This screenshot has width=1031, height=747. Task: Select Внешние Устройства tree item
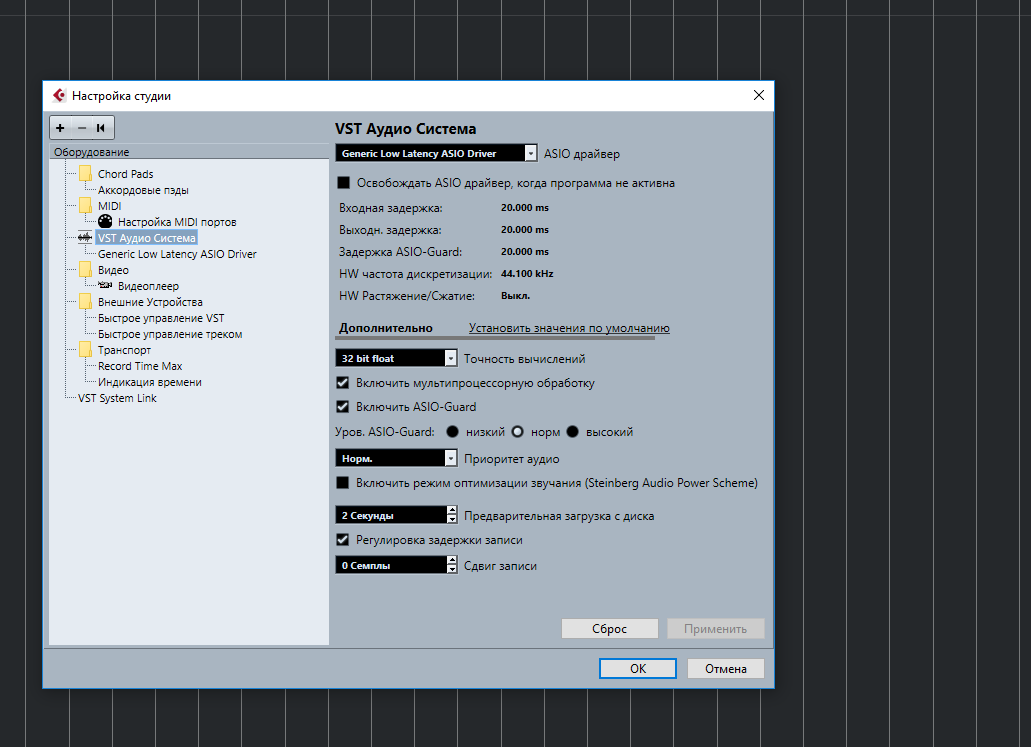[x=150, y=302]
